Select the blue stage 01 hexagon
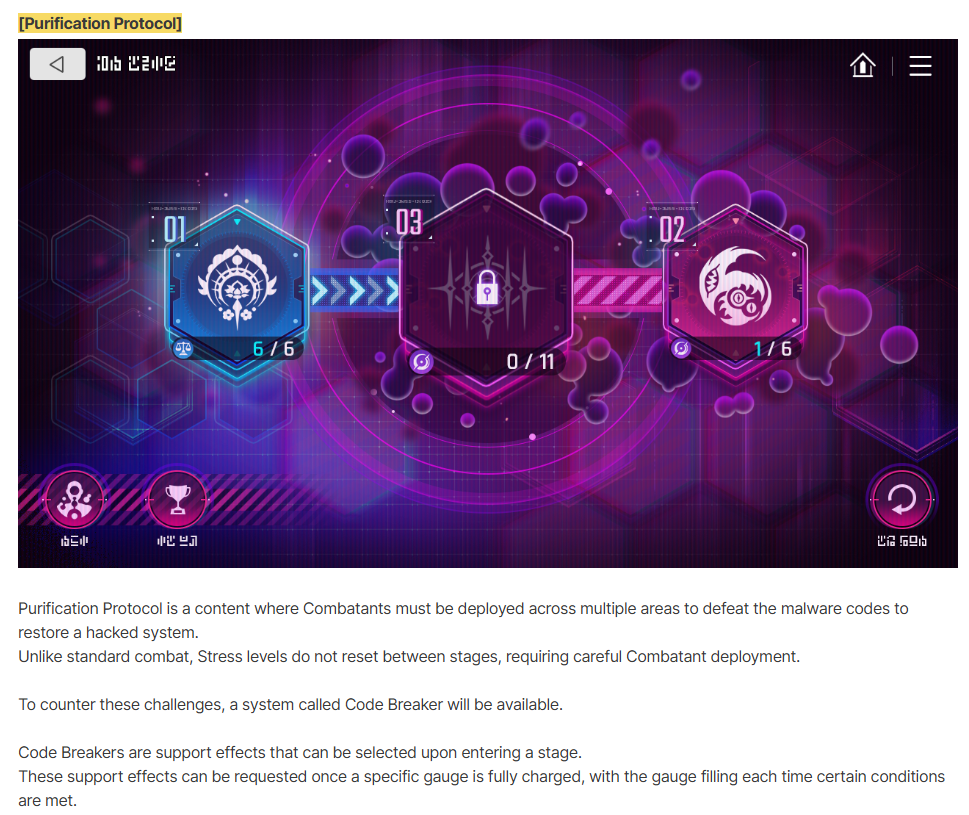This screenshot has width=969, height=815. pos(237,287)
